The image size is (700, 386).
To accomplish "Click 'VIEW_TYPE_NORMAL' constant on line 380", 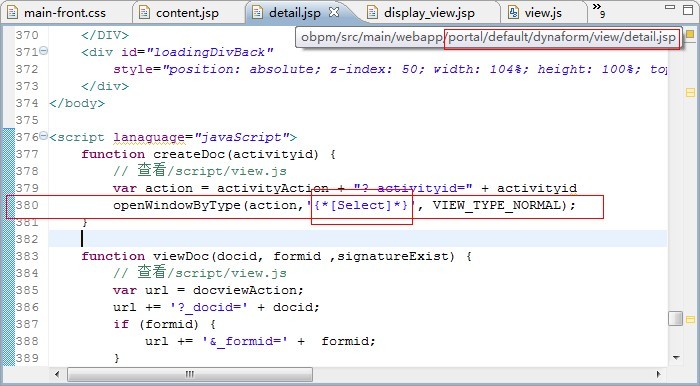I will click(x=496, y=205).
